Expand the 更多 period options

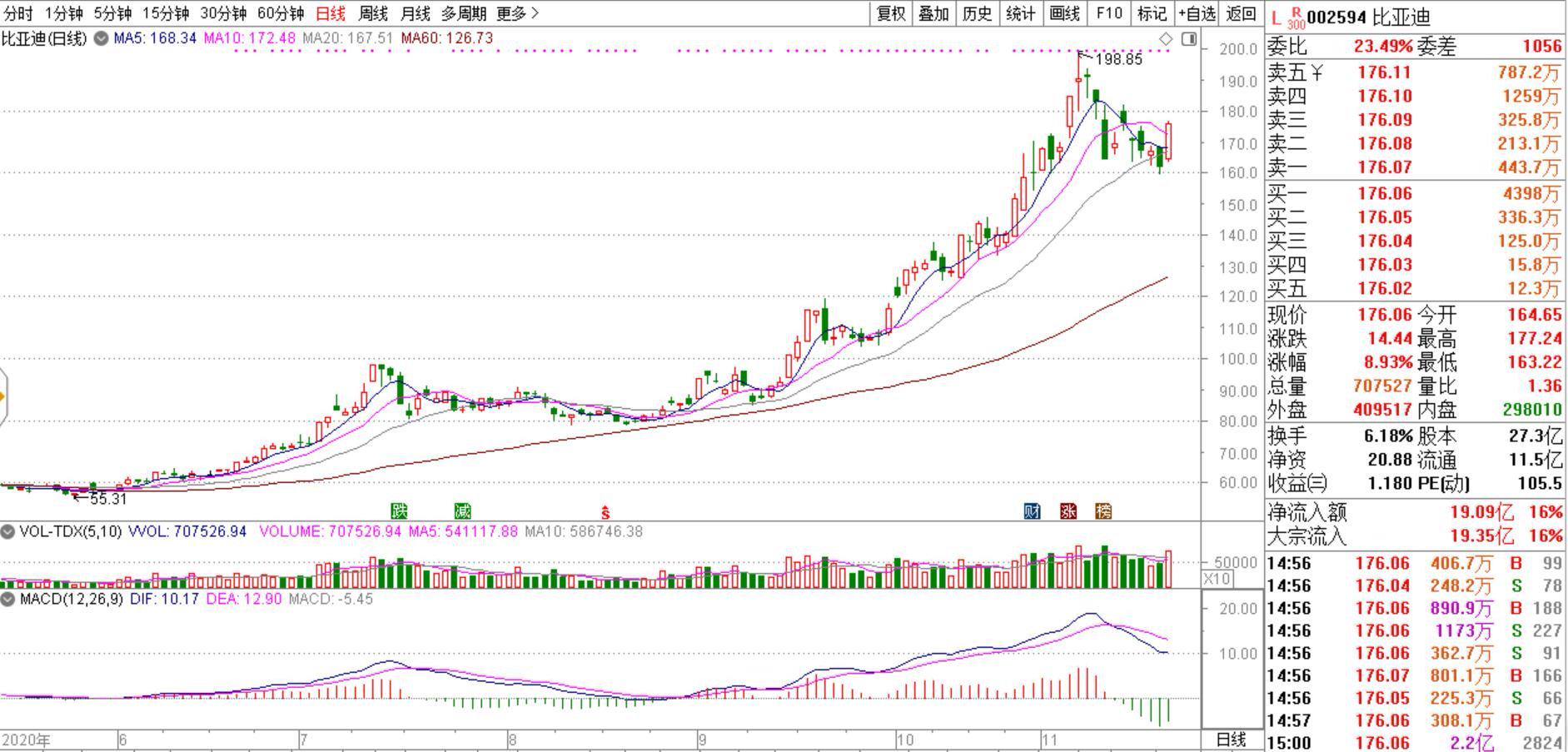[x=517, y=13]
